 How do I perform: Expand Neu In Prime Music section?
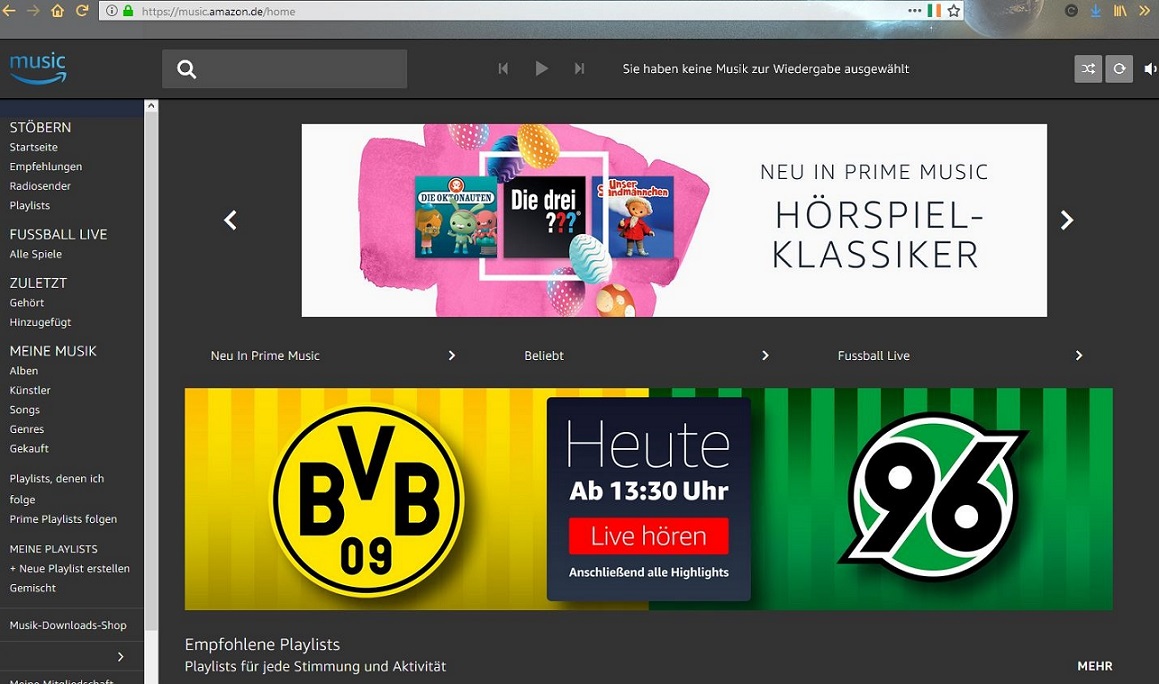(452, 356)
